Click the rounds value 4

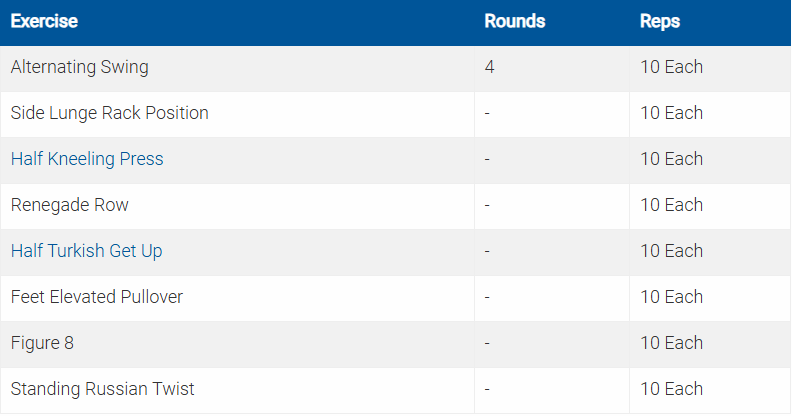[x=489, y=67]
